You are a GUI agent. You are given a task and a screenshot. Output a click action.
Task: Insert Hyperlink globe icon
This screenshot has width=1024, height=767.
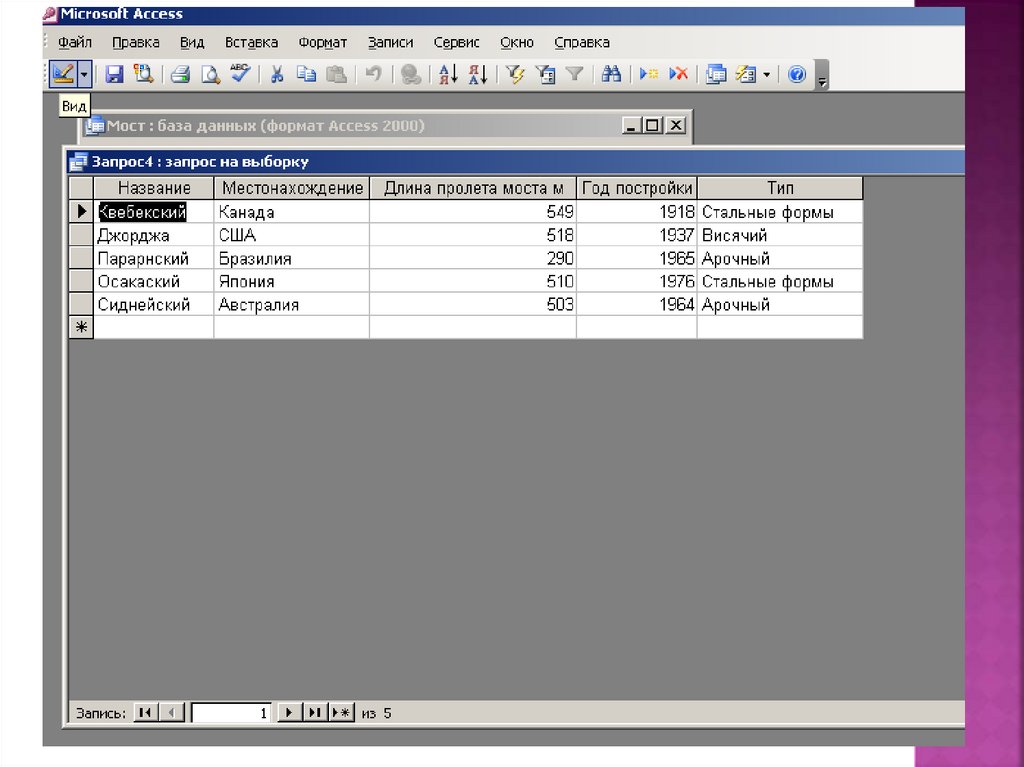[x=411, y=74]
